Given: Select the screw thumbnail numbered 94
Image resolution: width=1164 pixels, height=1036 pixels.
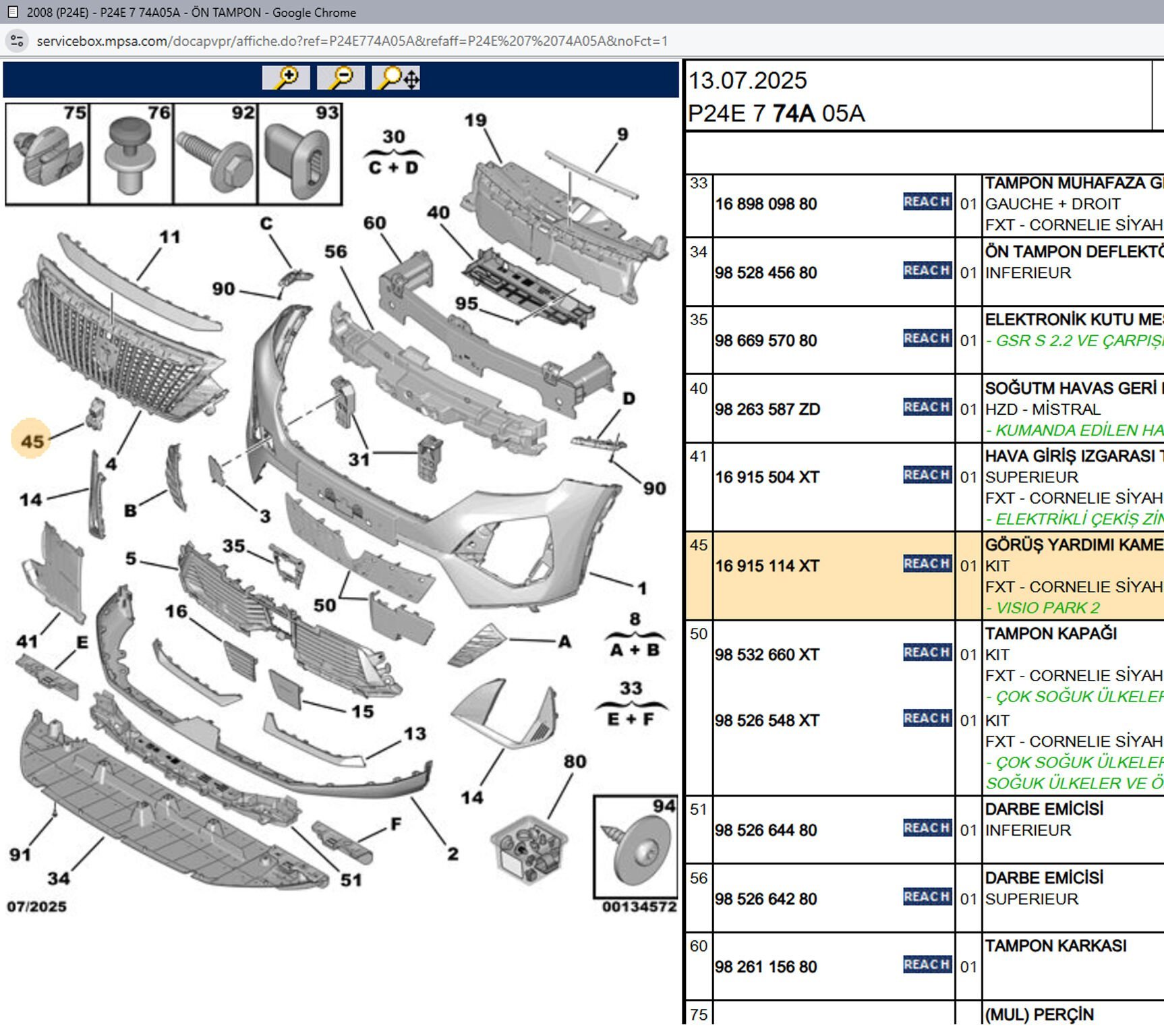Looking at the screenshot, I should [635, 847].
